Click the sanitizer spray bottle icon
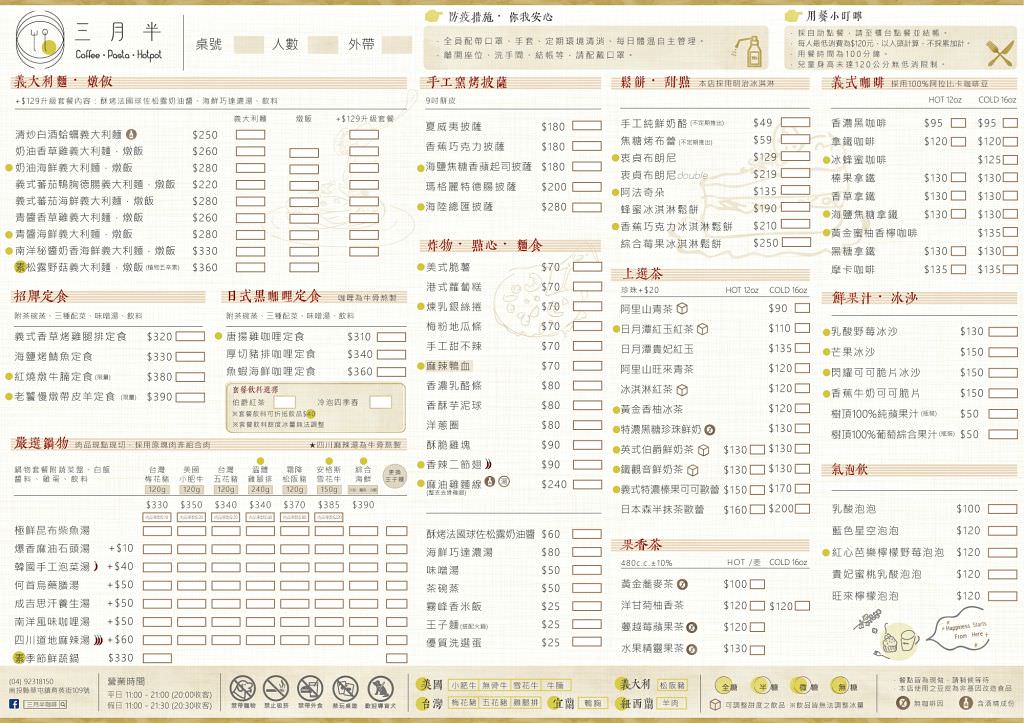 (x=750, y=50)
